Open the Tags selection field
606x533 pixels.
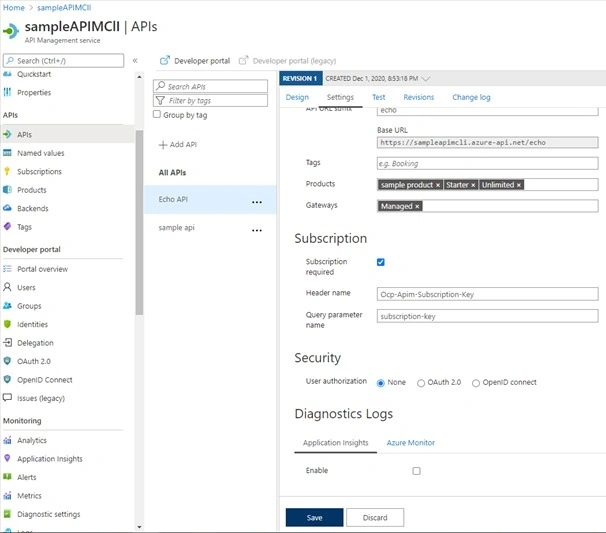487,163
